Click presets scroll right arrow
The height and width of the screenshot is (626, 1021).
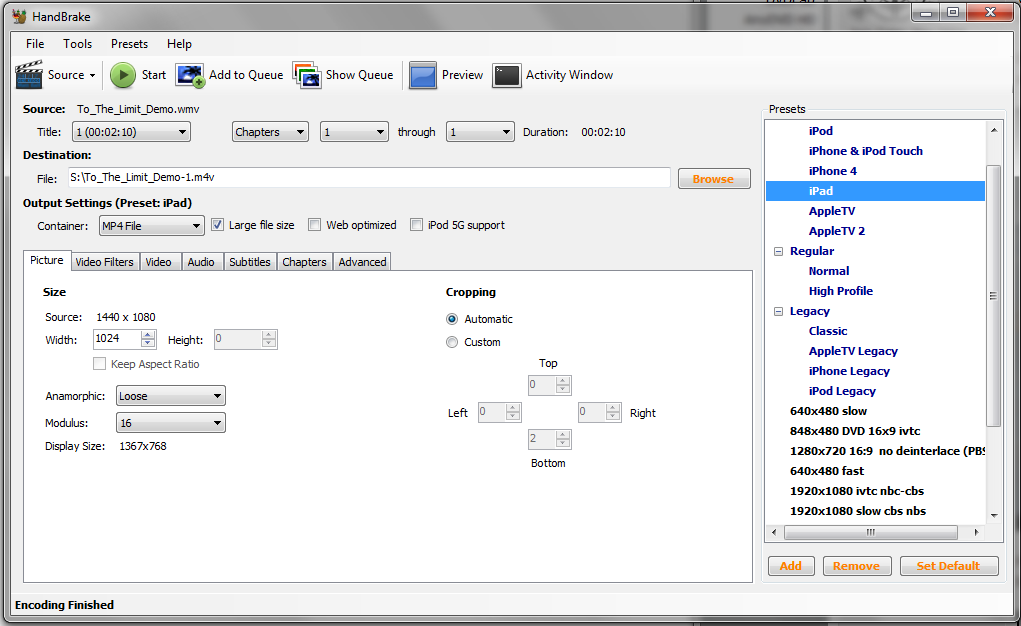(x=976, y=533)
